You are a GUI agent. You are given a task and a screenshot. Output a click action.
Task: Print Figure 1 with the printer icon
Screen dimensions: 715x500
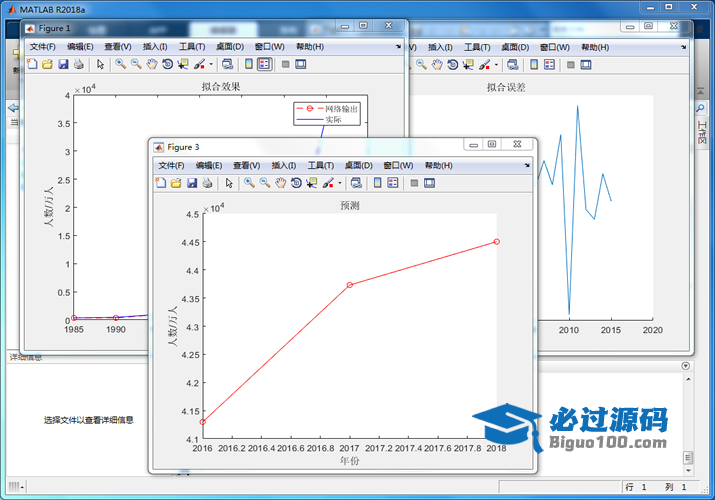point(78,64)
